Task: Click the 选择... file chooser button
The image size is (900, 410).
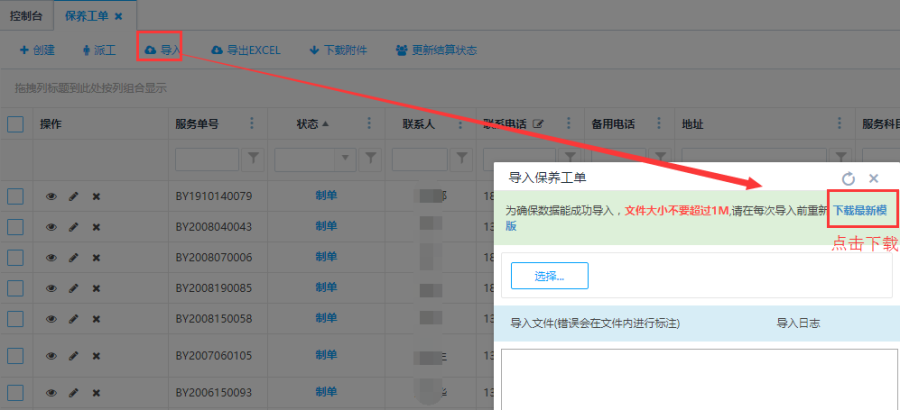Action: [549, 276]
